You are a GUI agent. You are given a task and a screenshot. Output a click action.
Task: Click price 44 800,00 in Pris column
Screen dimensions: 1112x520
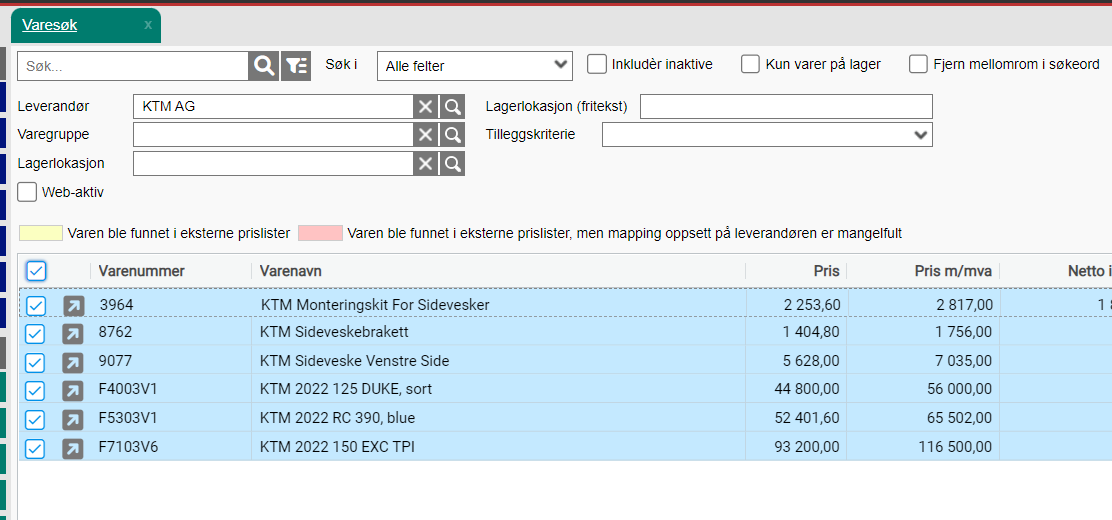click(807, 389)
